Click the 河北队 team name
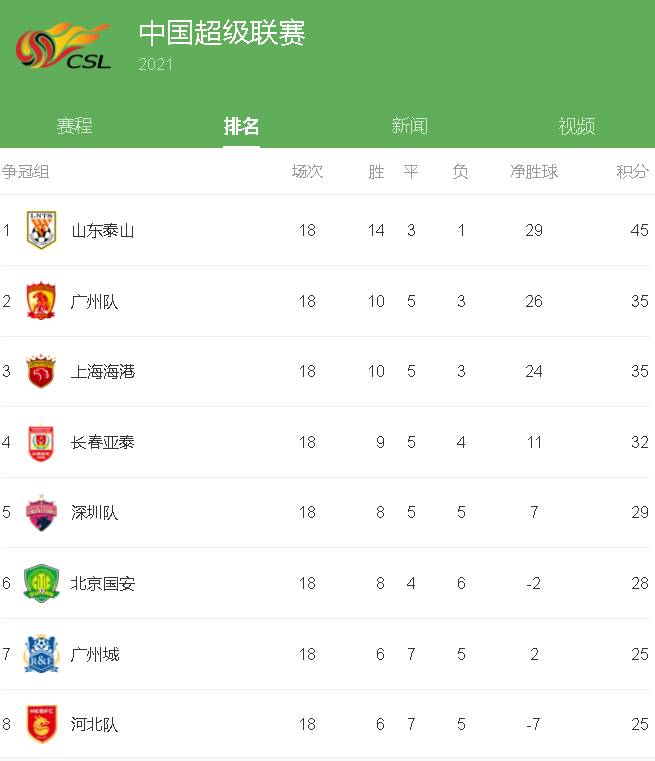The image size is (655, 761). (x=94, y=724)
